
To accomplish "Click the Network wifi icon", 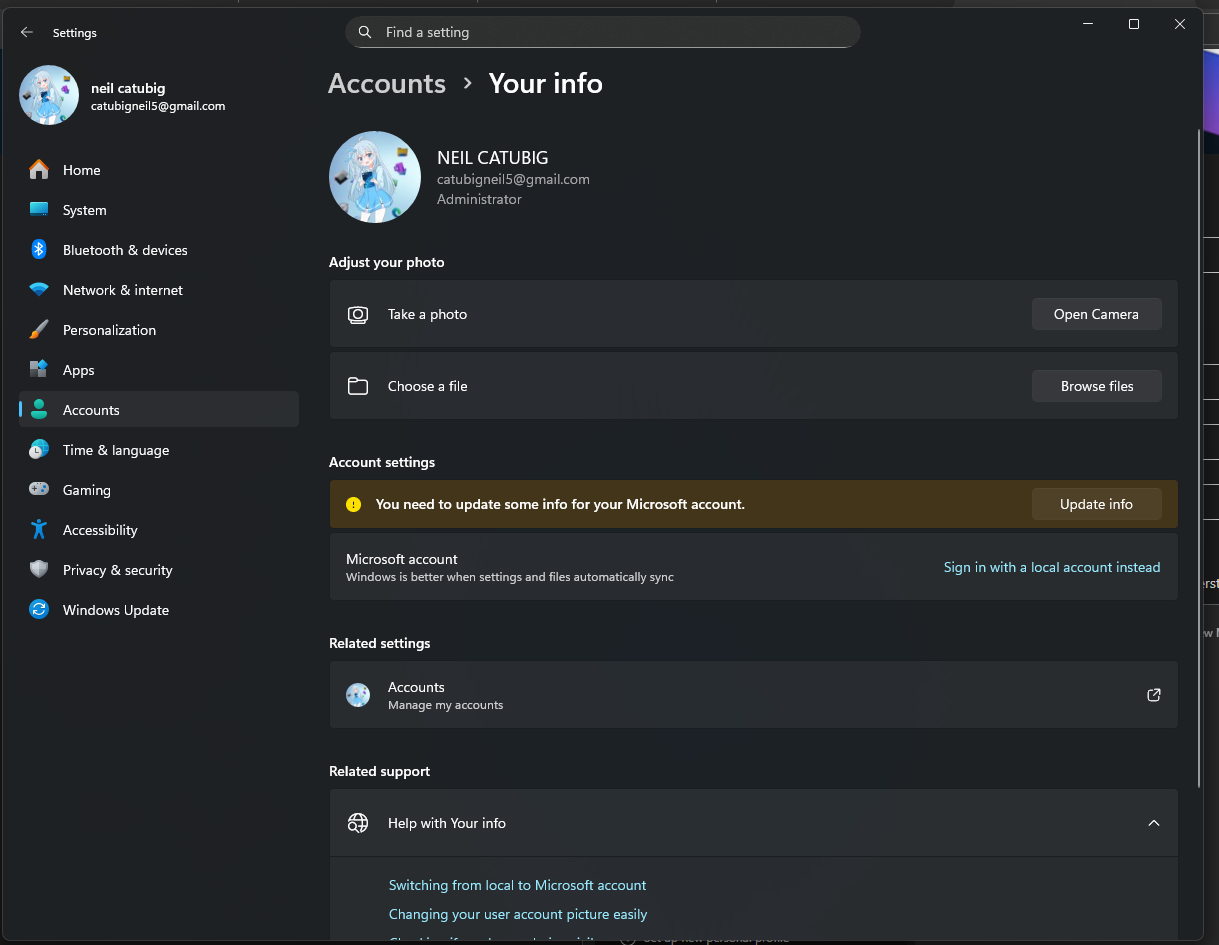I will click(x=39, y=290).
